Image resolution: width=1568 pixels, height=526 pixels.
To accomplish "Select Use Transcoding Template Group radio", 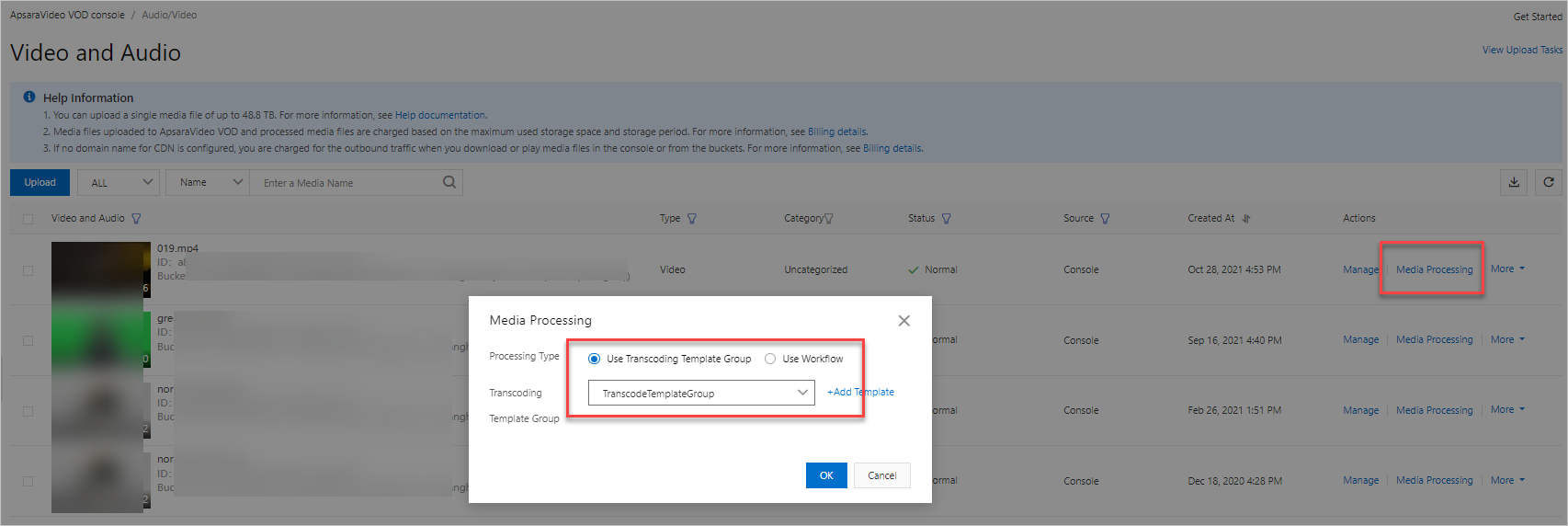I will [595, 359].
